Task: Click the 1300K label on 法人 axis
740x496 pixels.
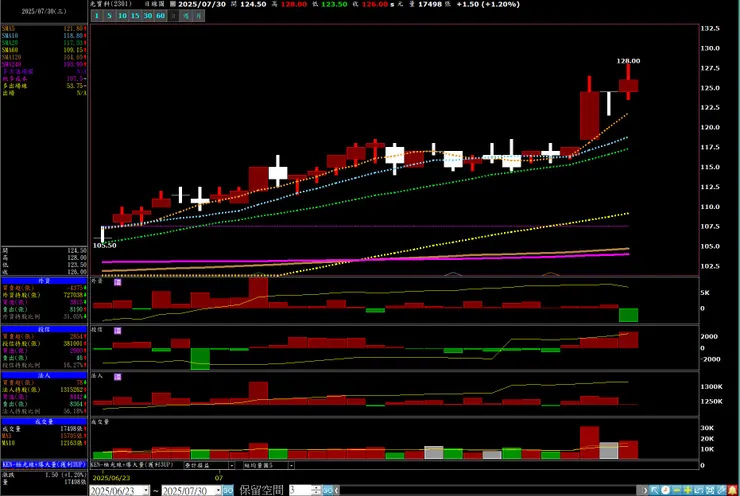Action: [711, 387]
